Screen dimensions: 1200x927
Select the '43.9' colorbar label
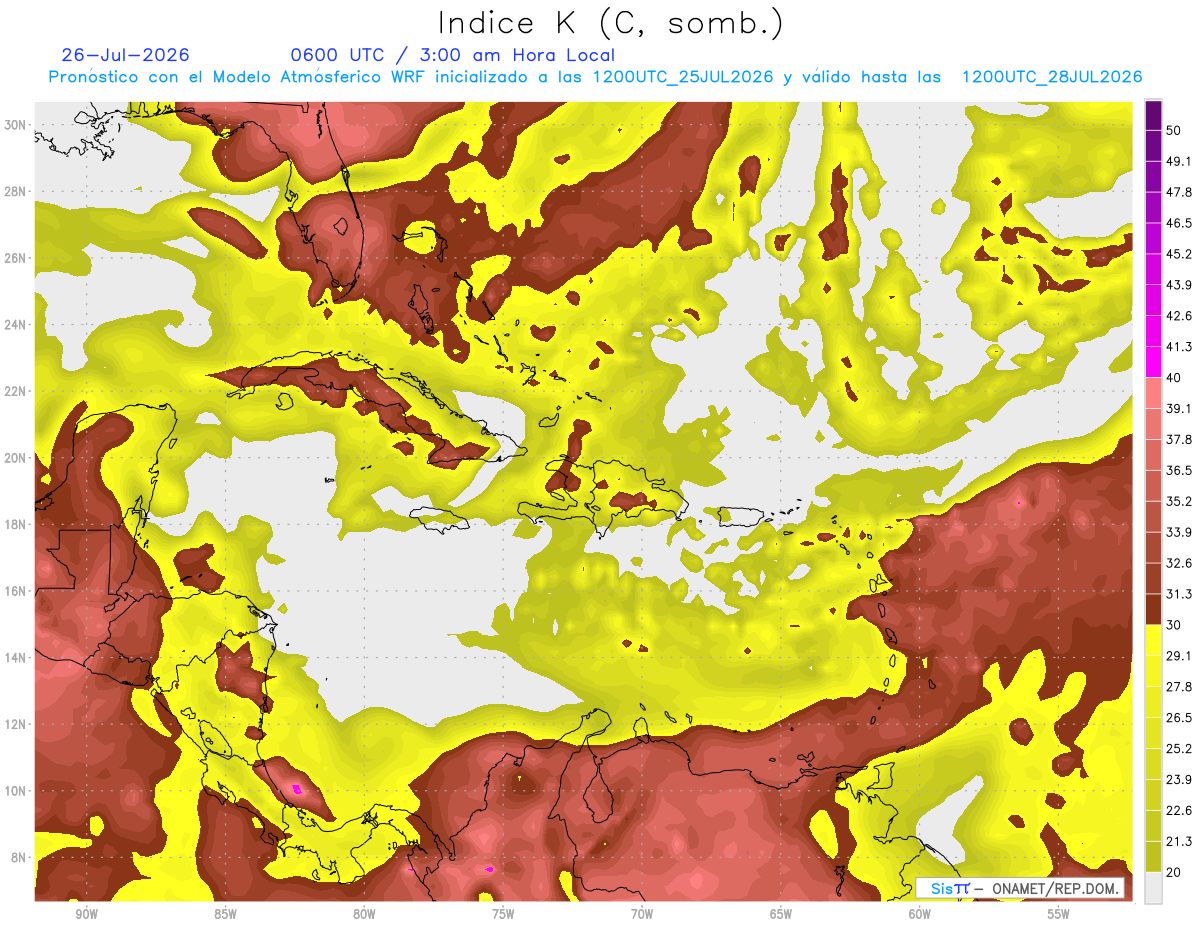[x=1179, y=285]
